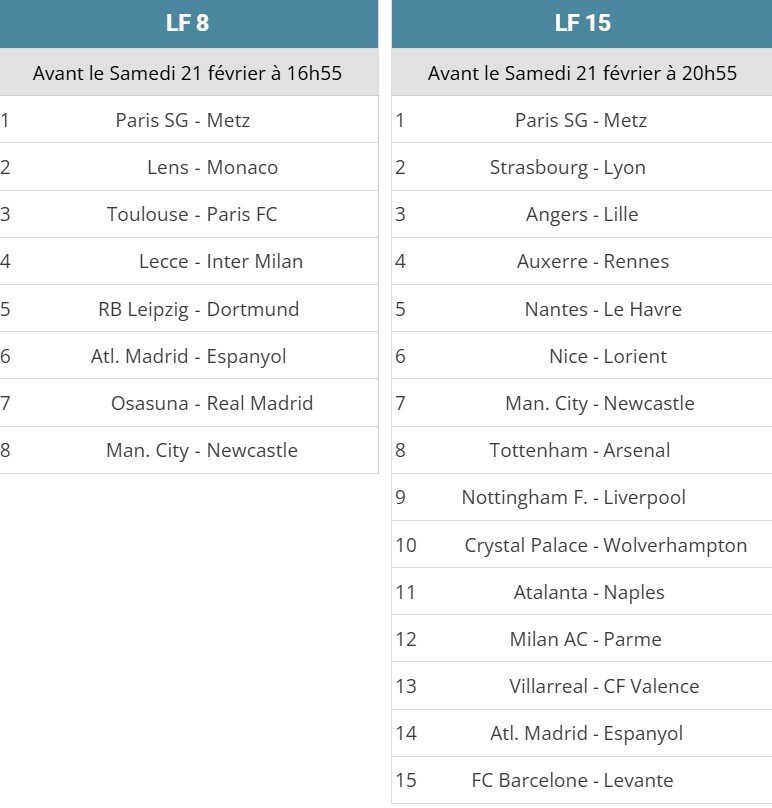
Task: Choose the Villarreal - CF Valence match
Action: pyautogui.click(x=604, y=686)
